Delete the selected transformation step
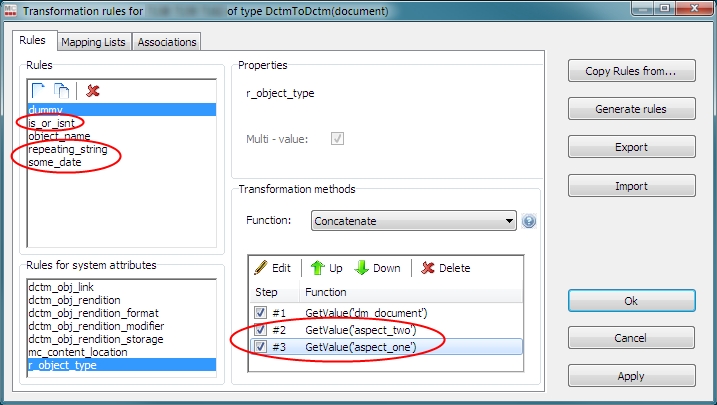717x405 pixels. (445, 268)
